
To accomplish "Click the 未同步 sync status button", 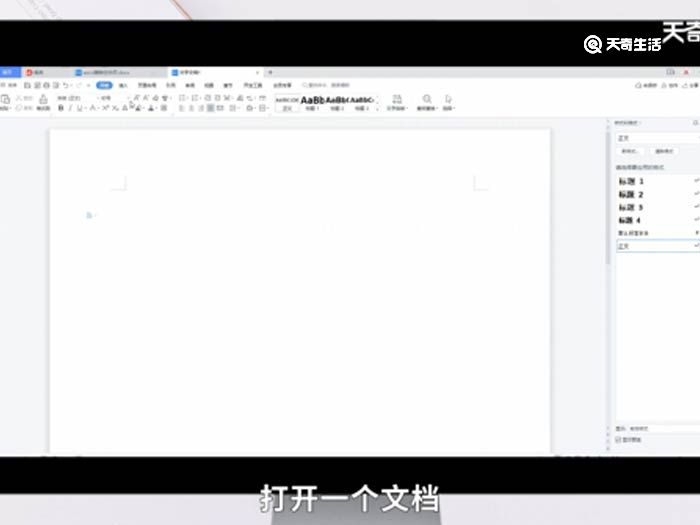I will (x=646, y=85).
